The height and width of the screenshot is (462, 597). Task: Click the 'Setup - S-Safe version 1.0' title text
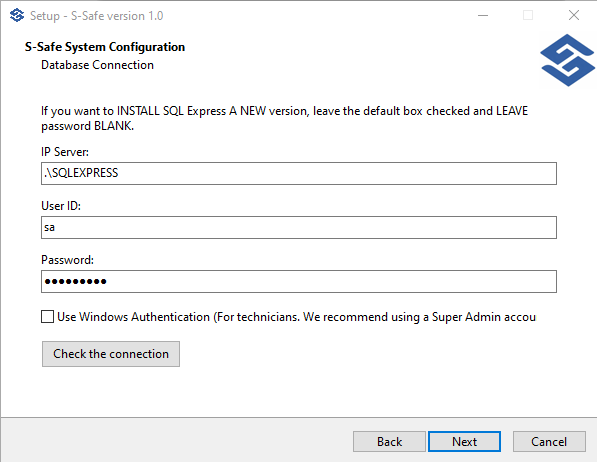coord(97,16)
